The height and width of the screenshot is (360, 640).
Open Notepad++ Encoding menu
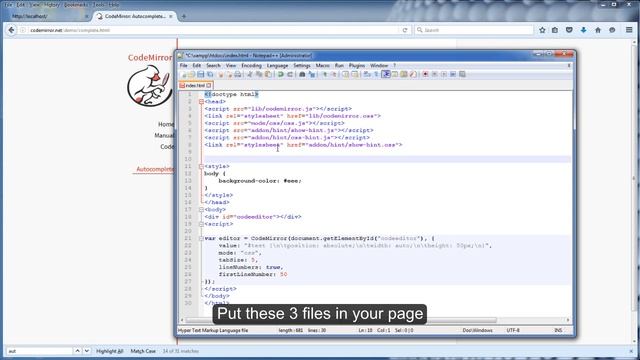[x=251, y=65]
